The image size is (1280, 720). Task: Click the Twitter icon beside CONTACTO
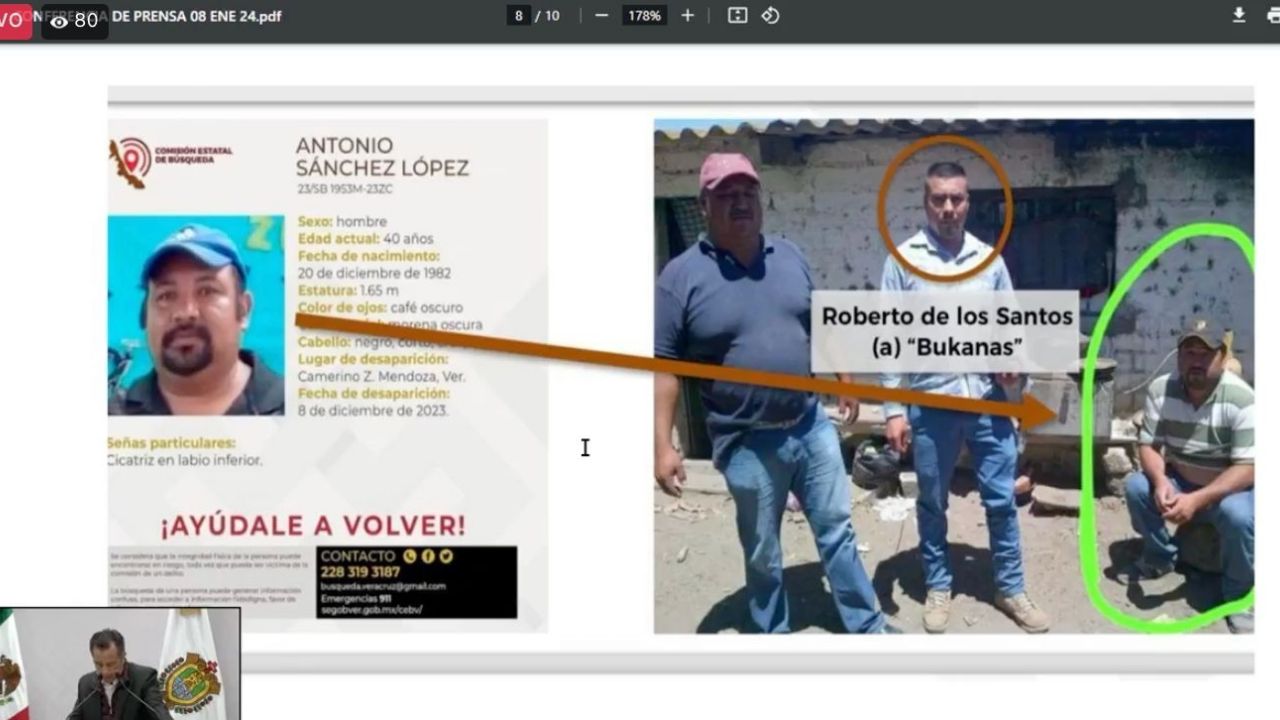point(445,556)
